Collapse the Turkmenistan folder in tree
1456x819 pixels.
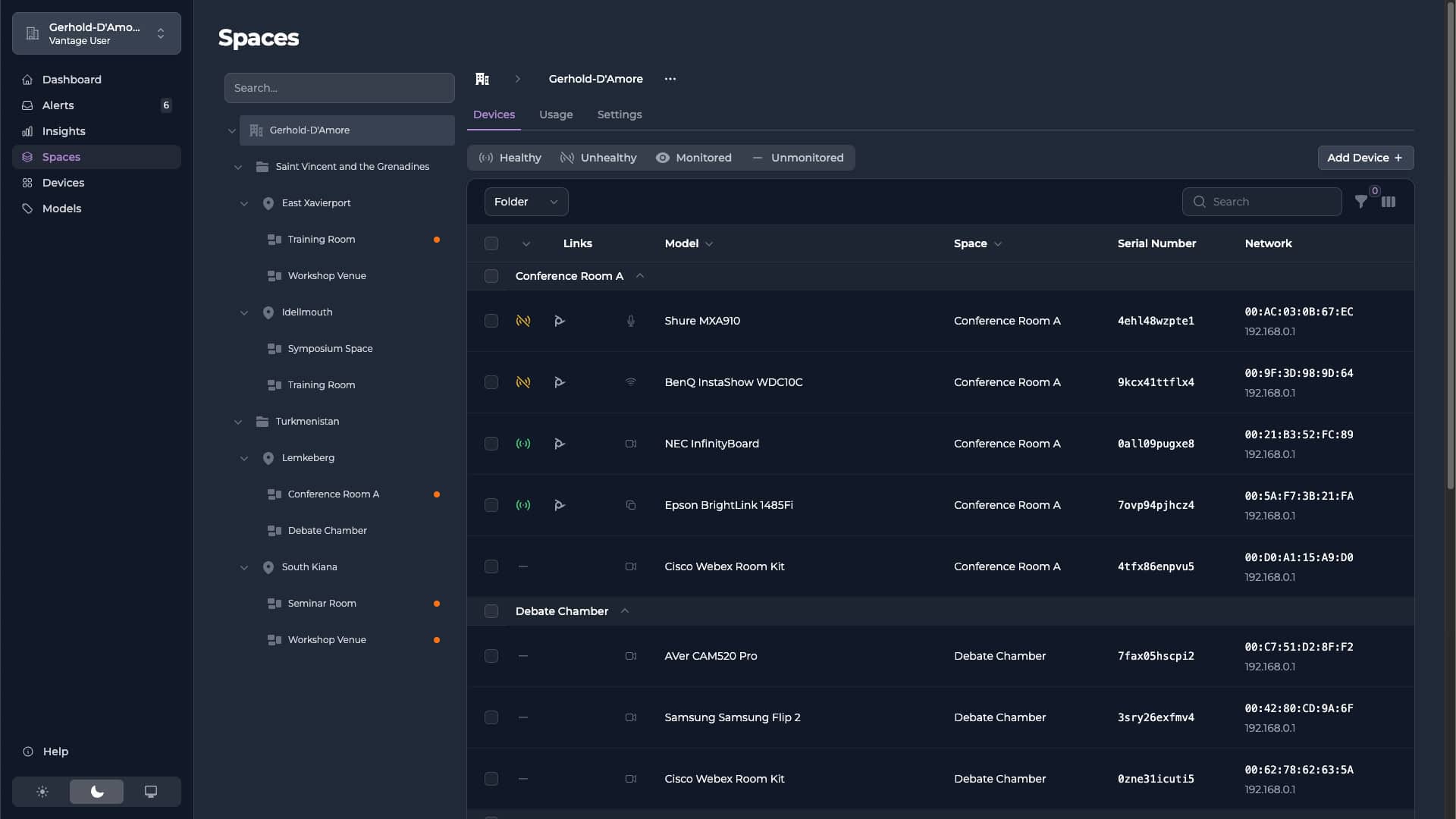coord(238,422)
